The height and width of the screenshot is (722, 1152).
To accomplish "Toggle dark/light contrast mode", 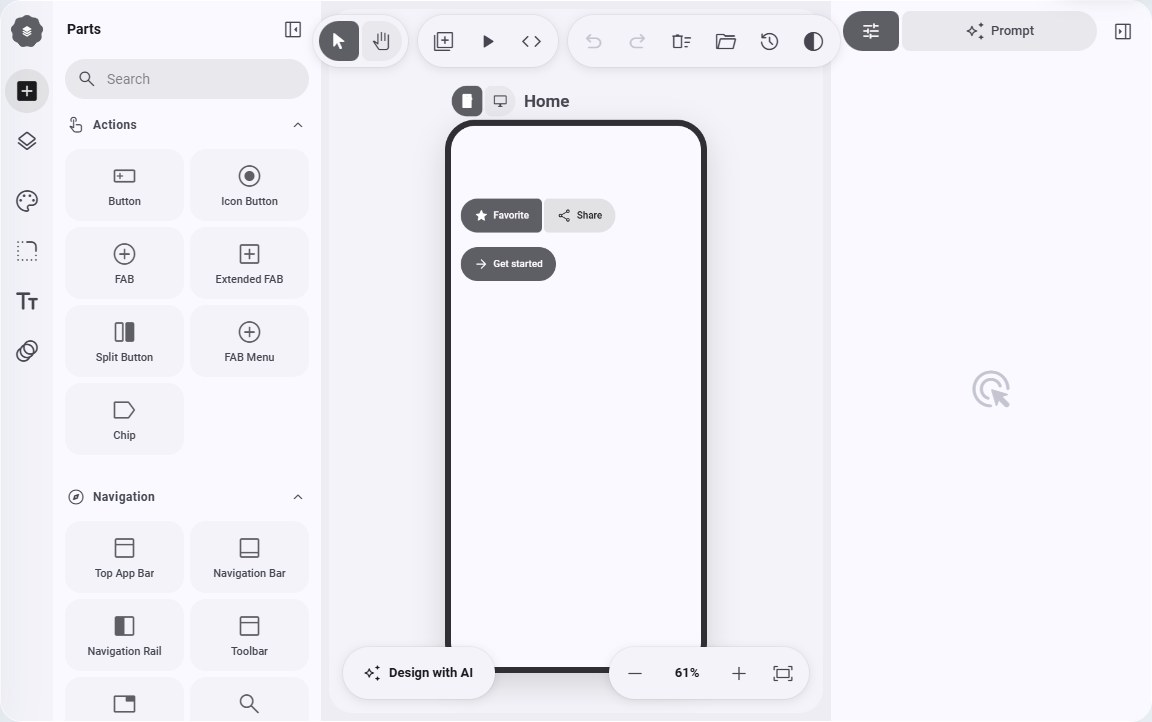I will point(813,41).
